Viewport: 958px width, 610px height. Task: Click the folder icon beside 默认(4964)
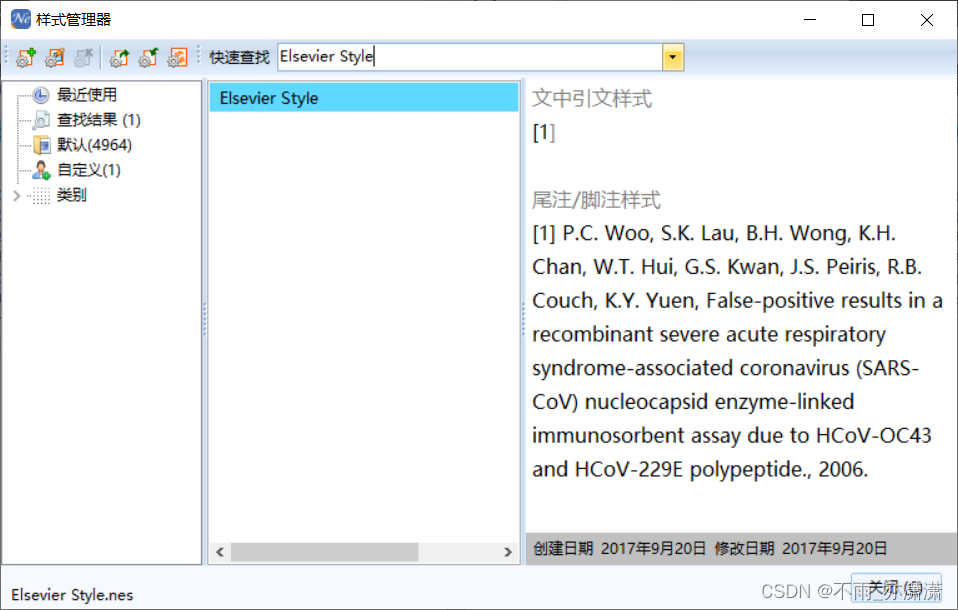[x=42, y=145]
